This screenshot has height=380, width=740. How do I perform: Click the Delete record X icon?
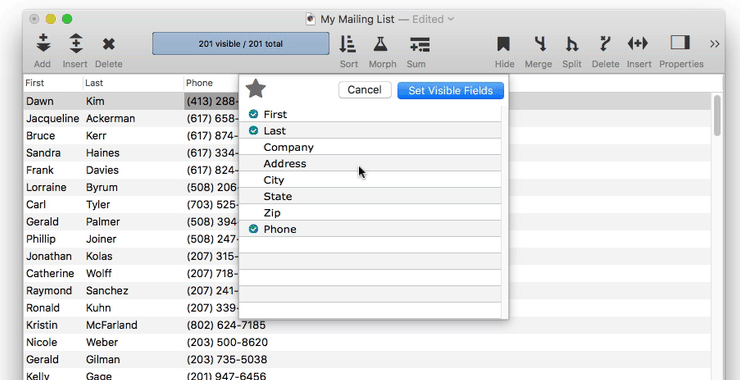(109, 44)
